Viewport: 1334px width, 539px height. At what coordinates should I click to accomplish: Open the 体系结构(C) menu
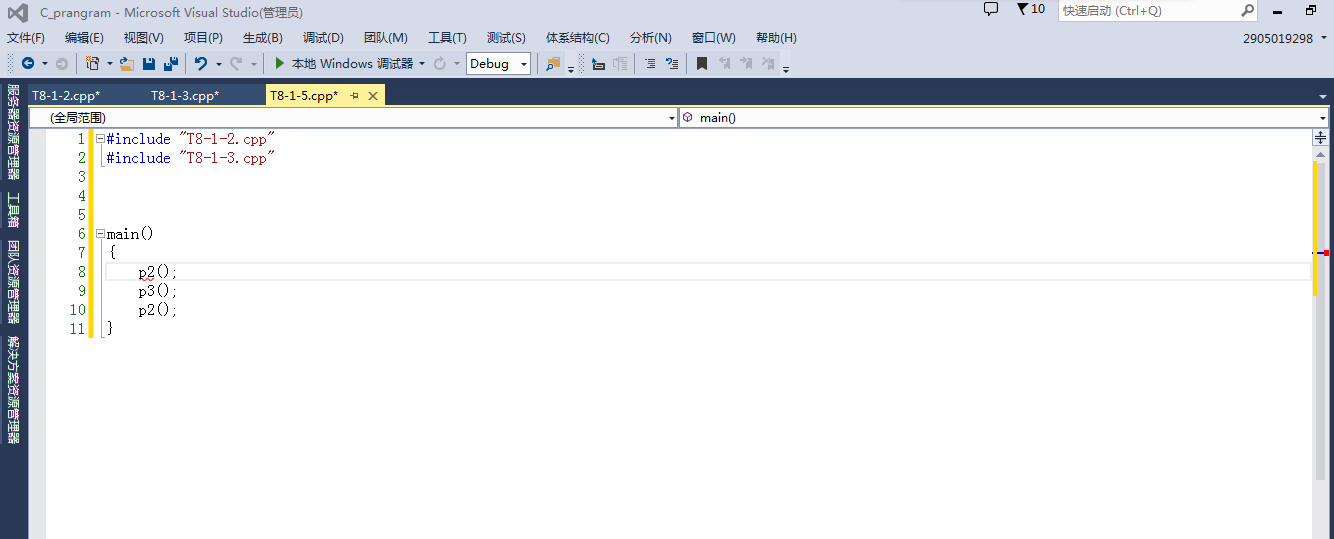577,38
